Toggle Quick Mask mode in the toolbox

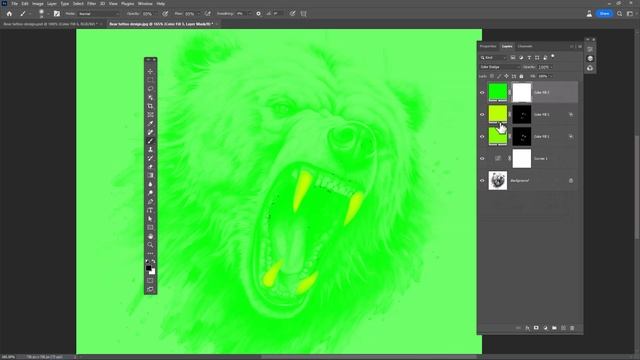(150, 281)
